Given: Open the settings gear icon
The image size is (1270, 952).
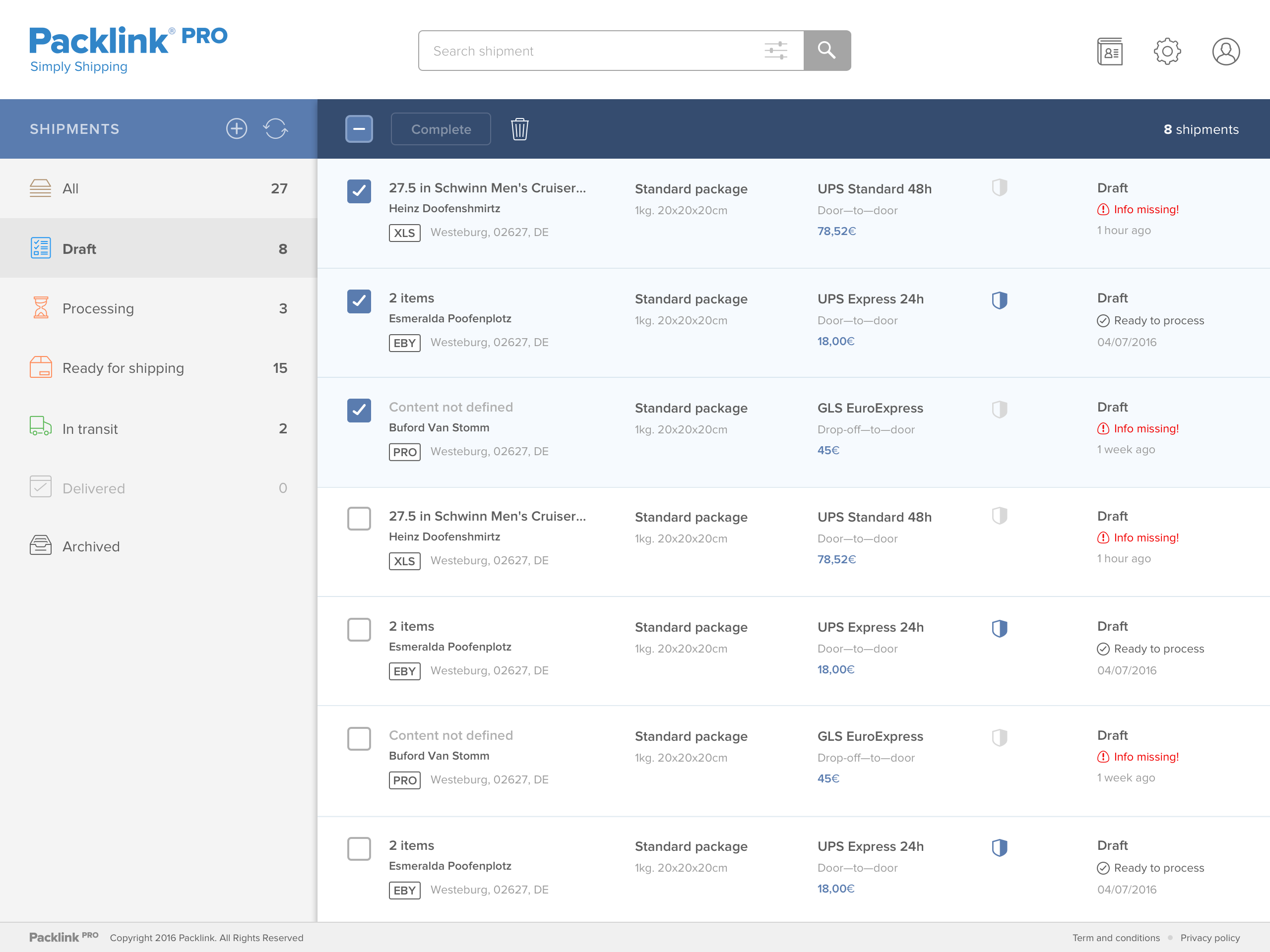Looking at the screenshot, I should tap(1167, 52).
